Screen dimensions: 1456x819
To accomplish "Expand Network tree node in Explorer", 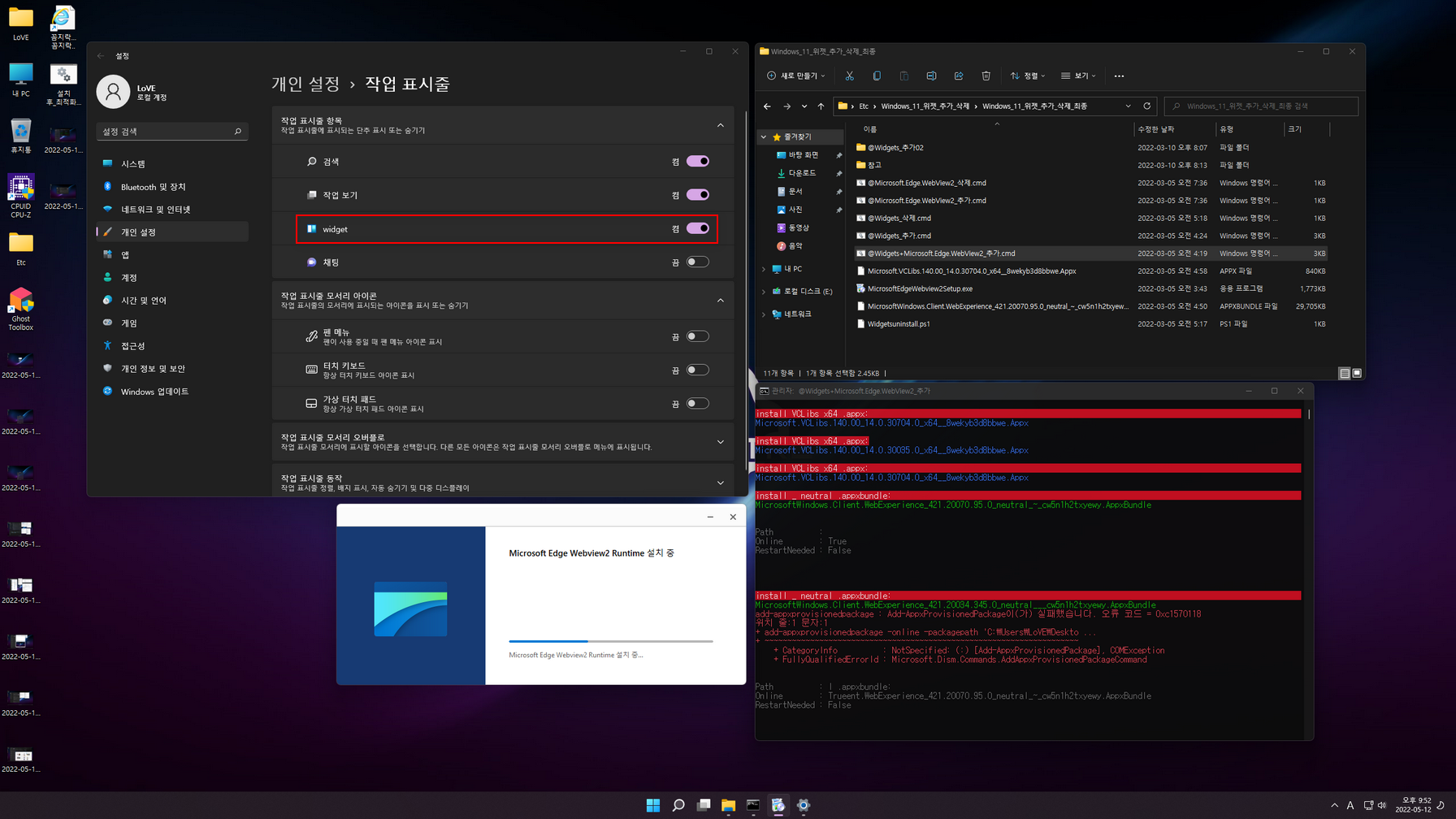I will (x=764, y=314).
